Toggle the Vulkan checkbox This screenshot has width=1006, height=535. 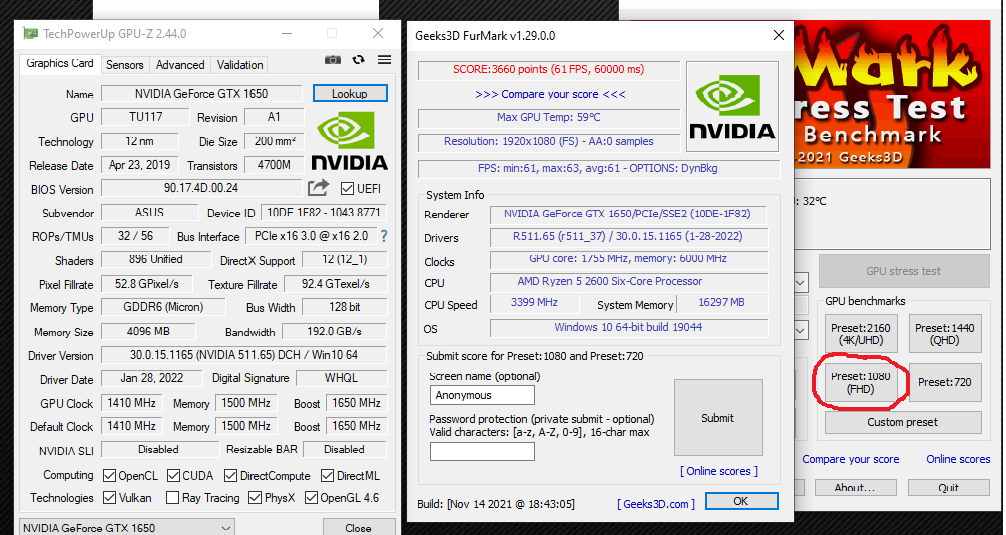(x=109, y=498)
